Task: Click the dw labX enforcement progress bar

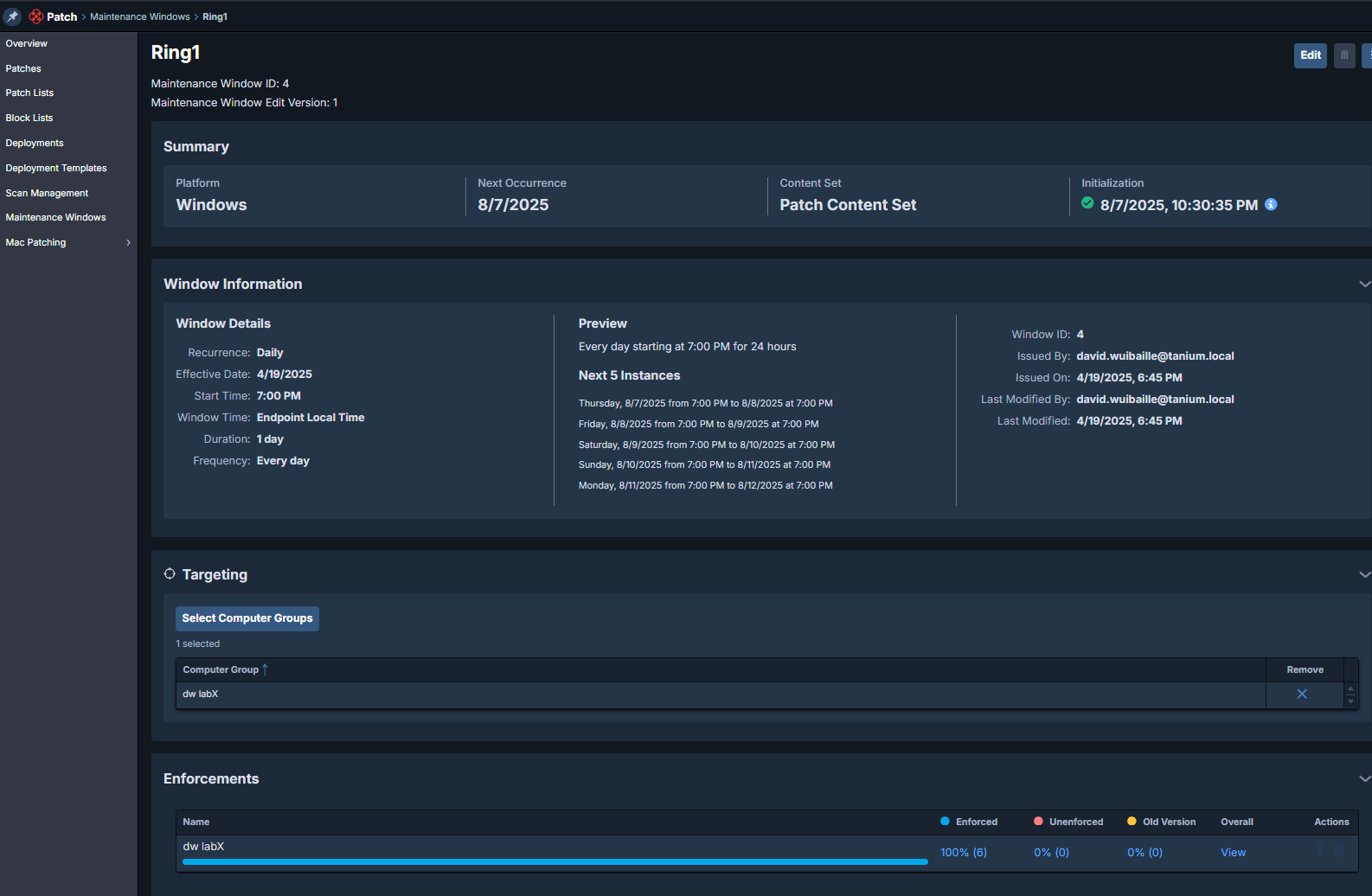Action: (555, 861)
